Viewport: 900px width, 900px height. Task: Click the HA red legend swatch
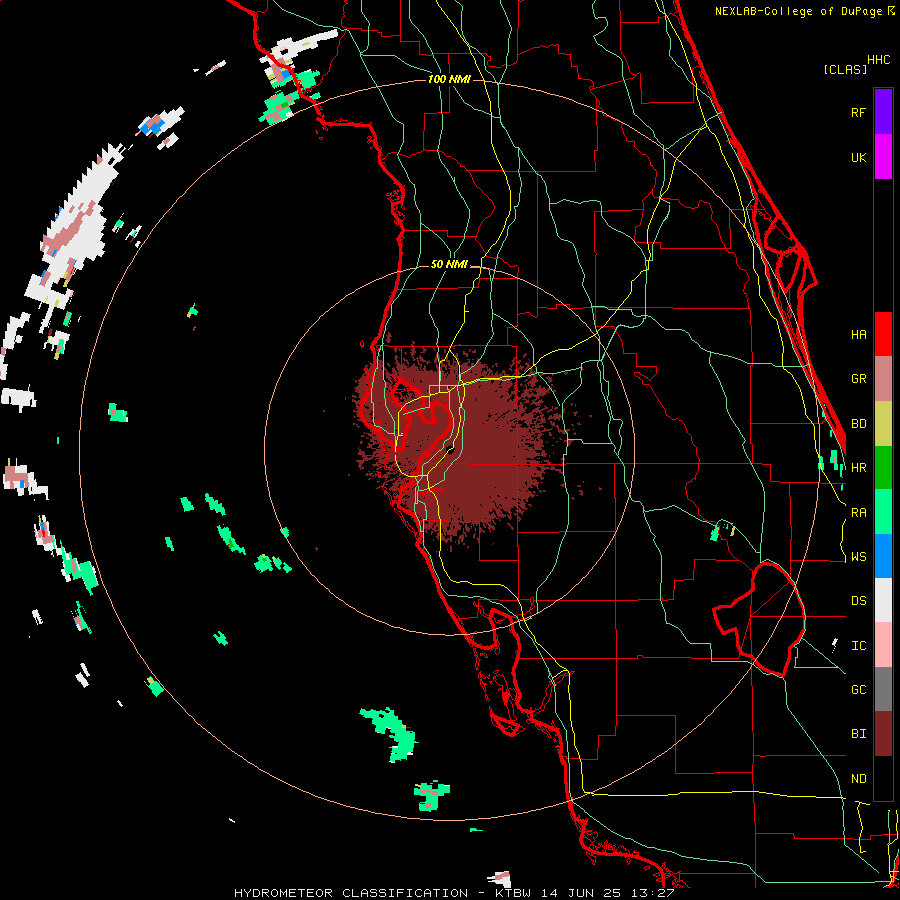[883, 334]
